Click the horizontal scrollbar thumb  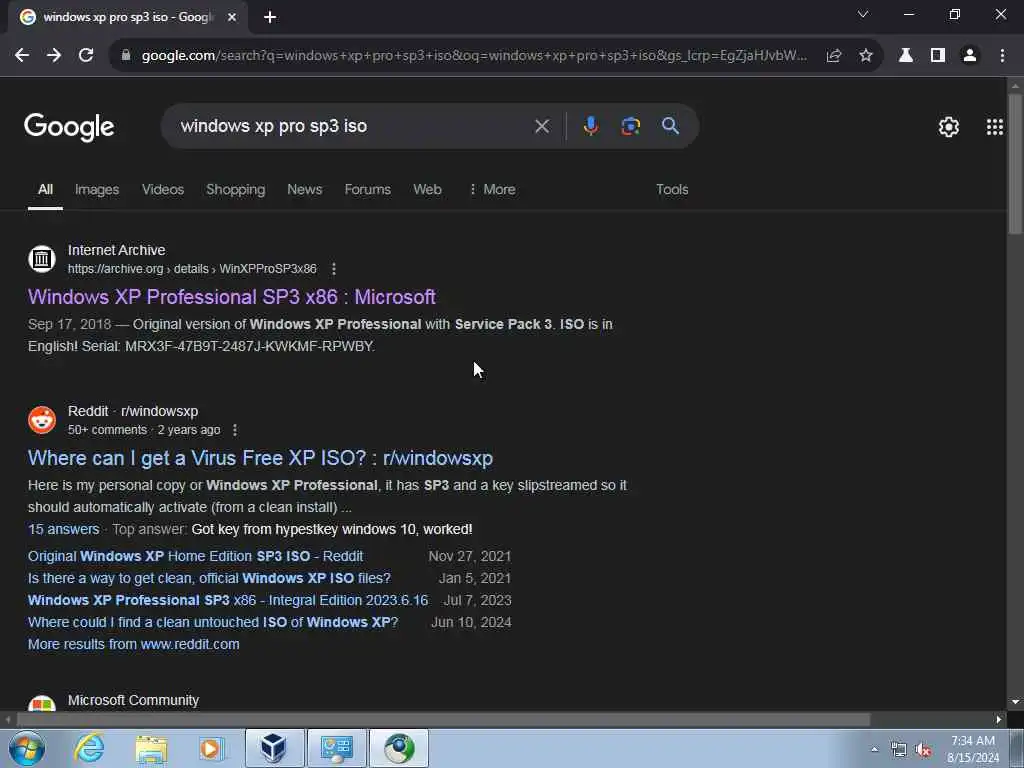443,720
